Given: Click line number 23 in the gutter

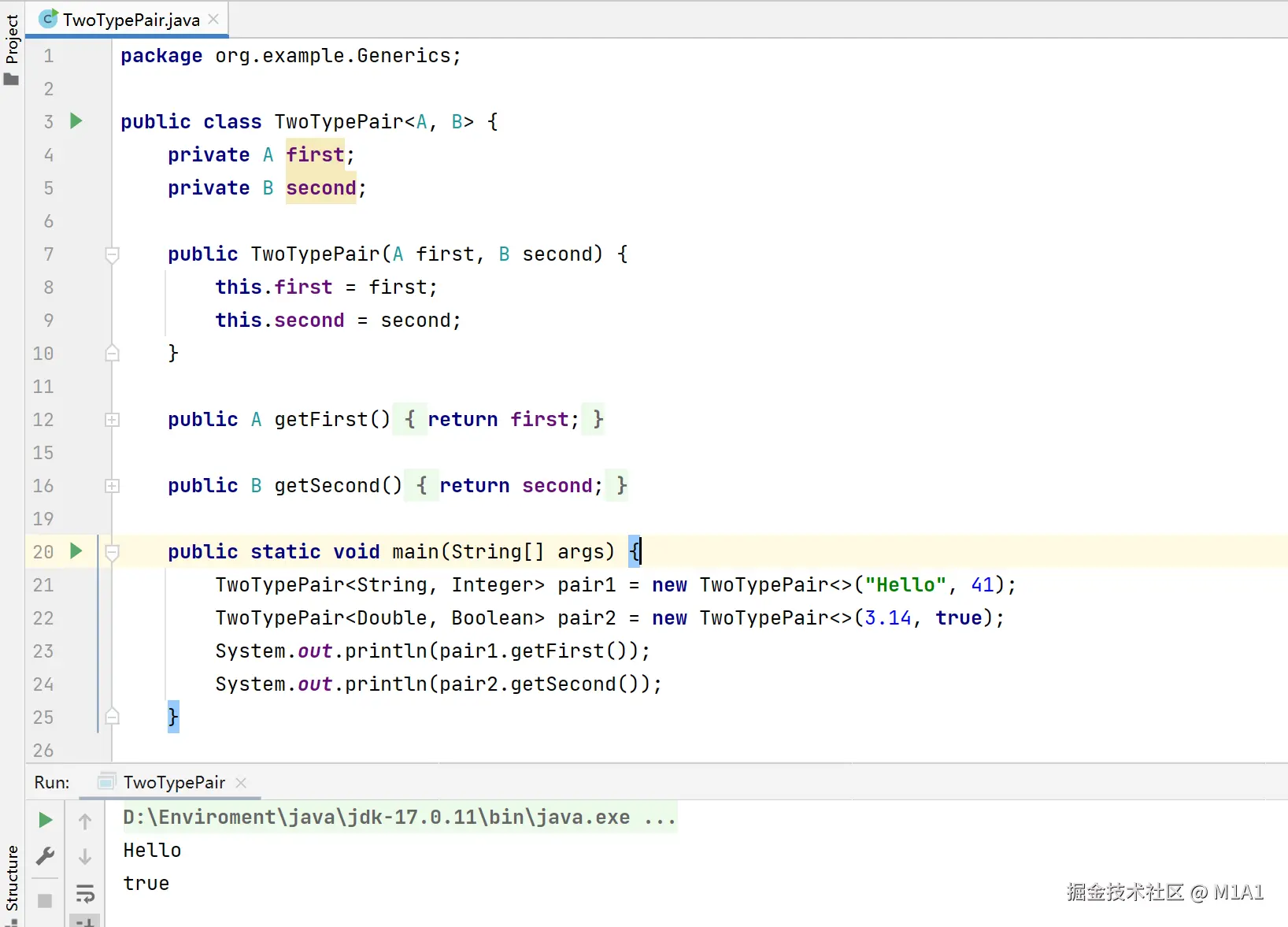Looking at the screenshot, I should (x=43, y=651).
